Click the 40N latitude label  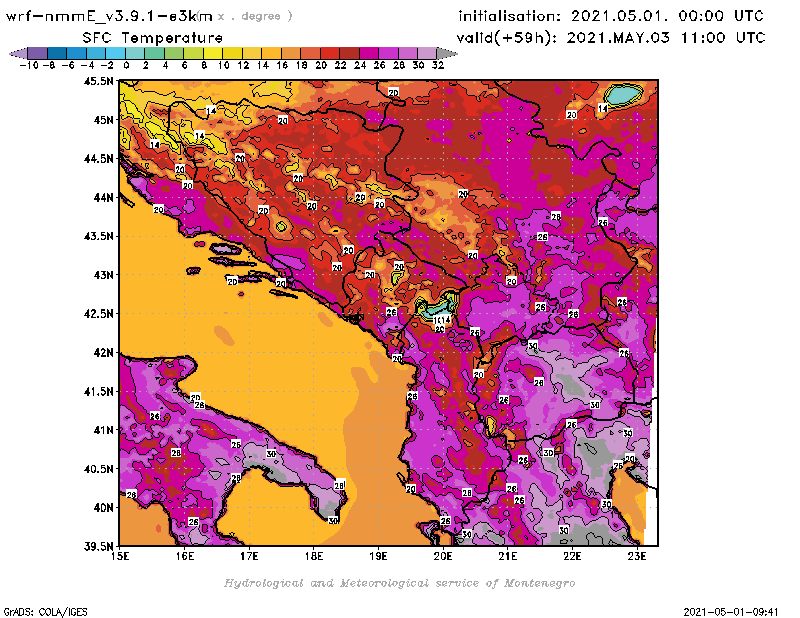coord(103,507)
